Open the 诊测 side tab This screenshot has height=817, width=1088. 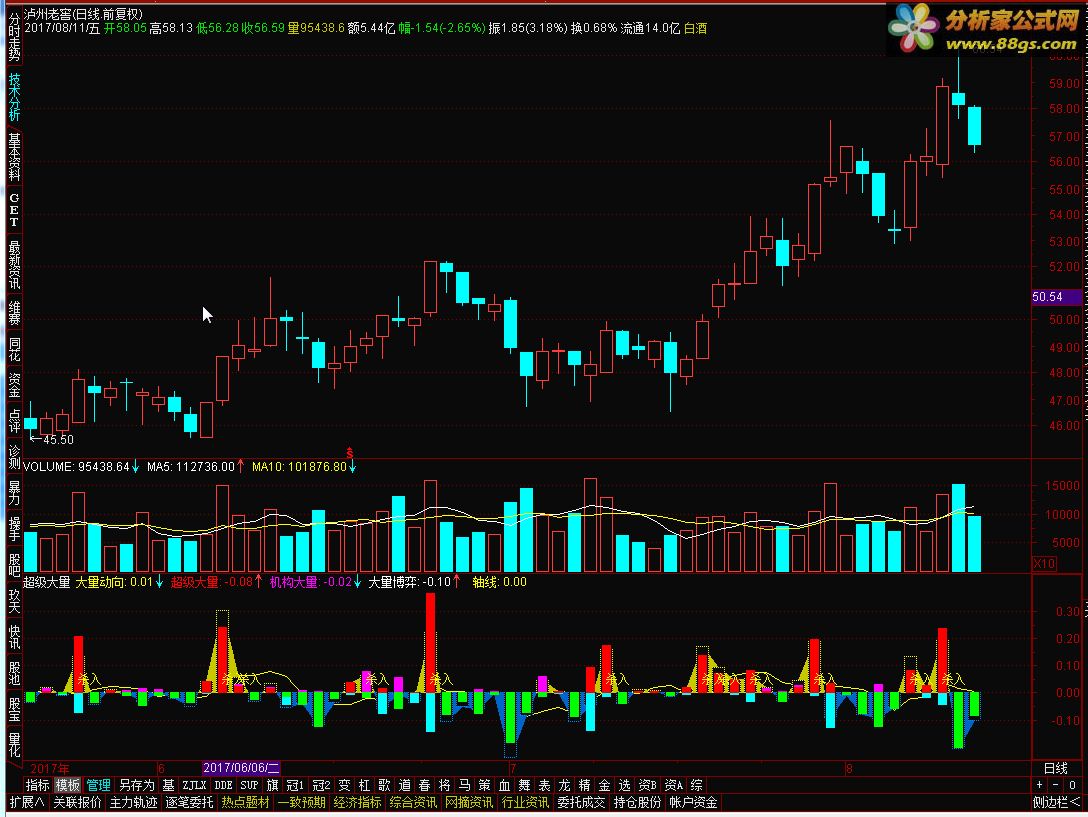point(14,457)
